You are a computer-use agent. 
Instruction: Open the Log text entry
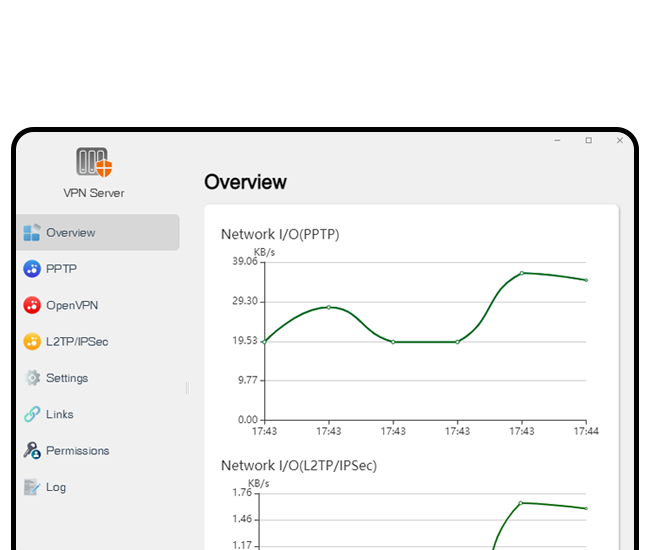click(x=56, y=487)
